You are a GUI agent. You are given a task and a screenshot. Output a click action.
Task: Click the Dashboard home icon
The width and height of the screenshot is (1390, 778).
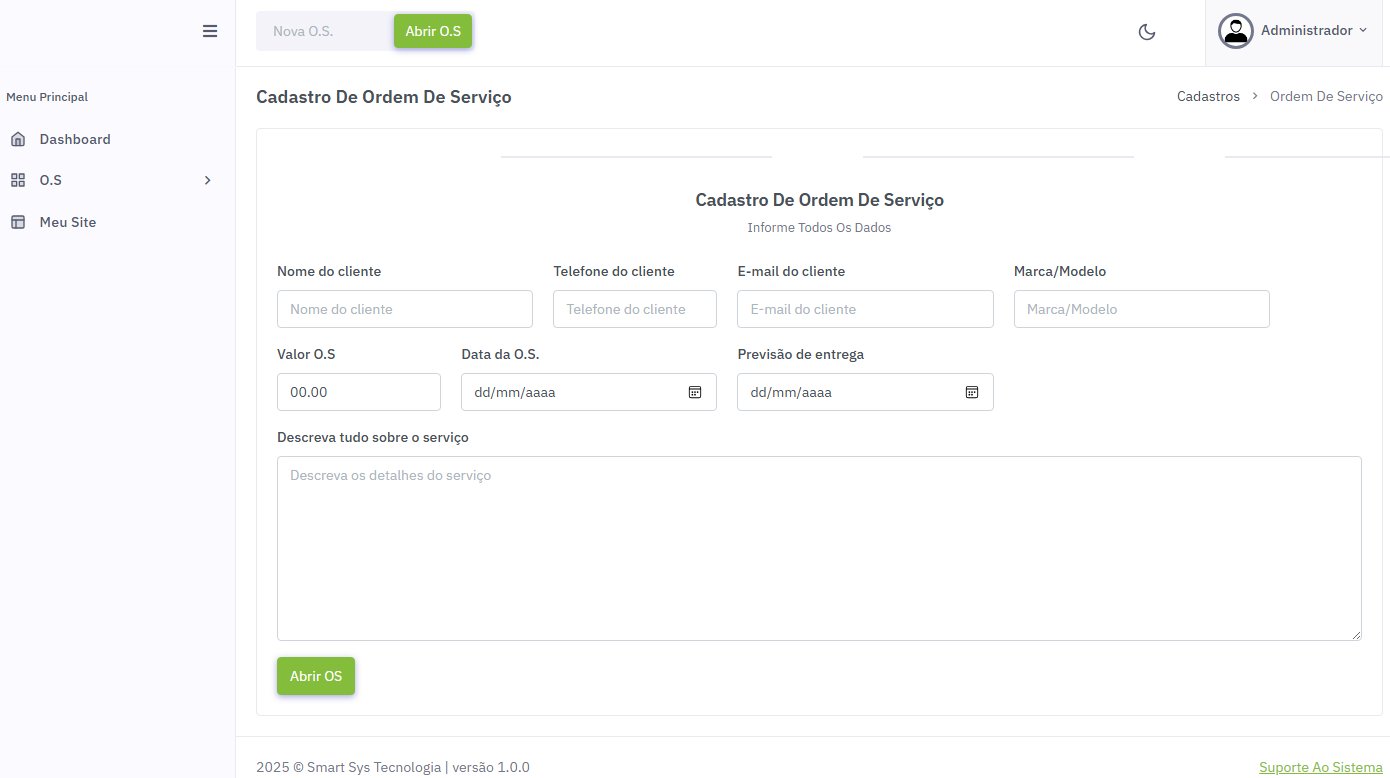click(x=18, y=139)
